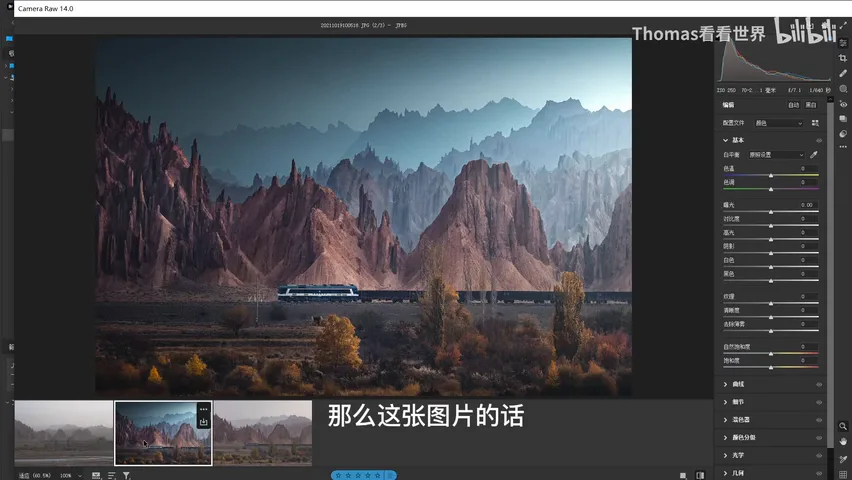
Task: Open zoom level 100% dropdown
Action: [71, 476]
